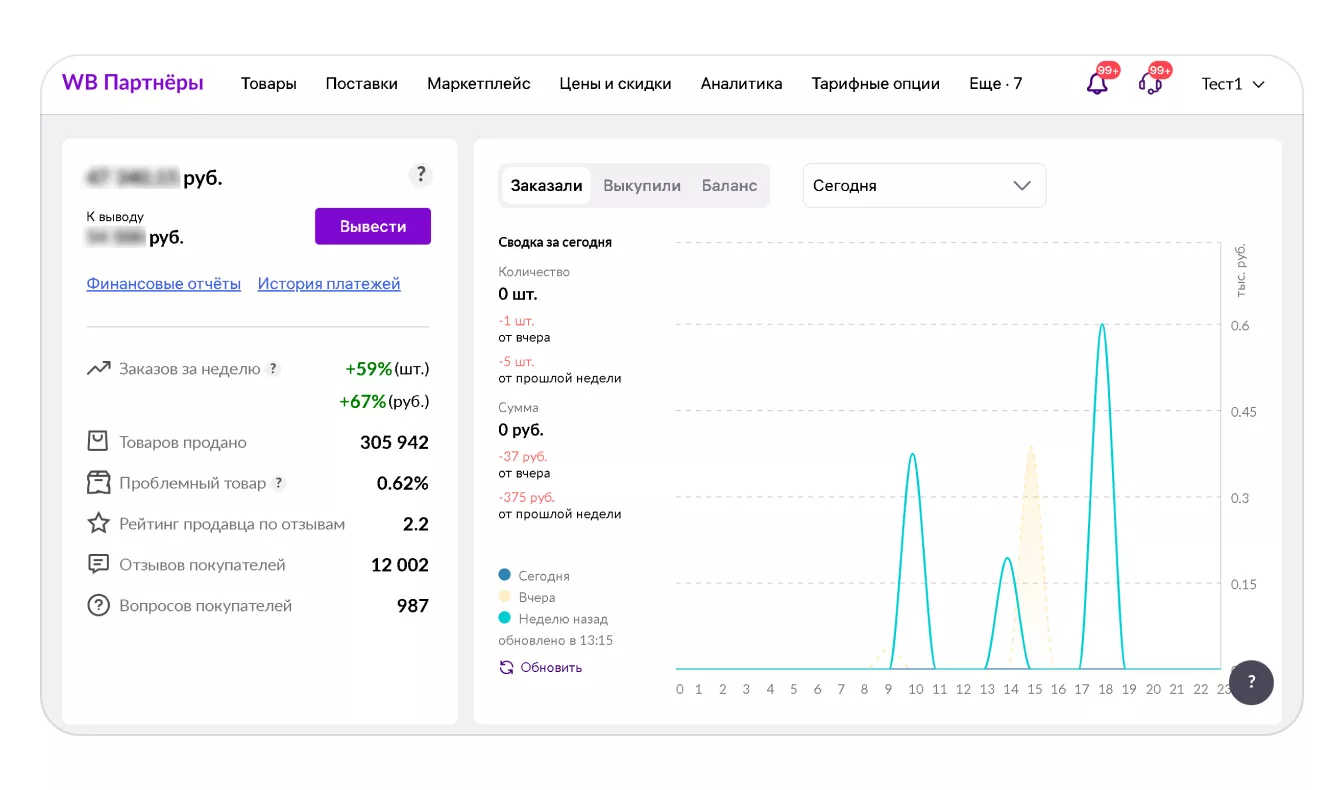Click the refresh arrows icon near Обновить
Screen dimensions: 1344x790
(x=506, y=667)
